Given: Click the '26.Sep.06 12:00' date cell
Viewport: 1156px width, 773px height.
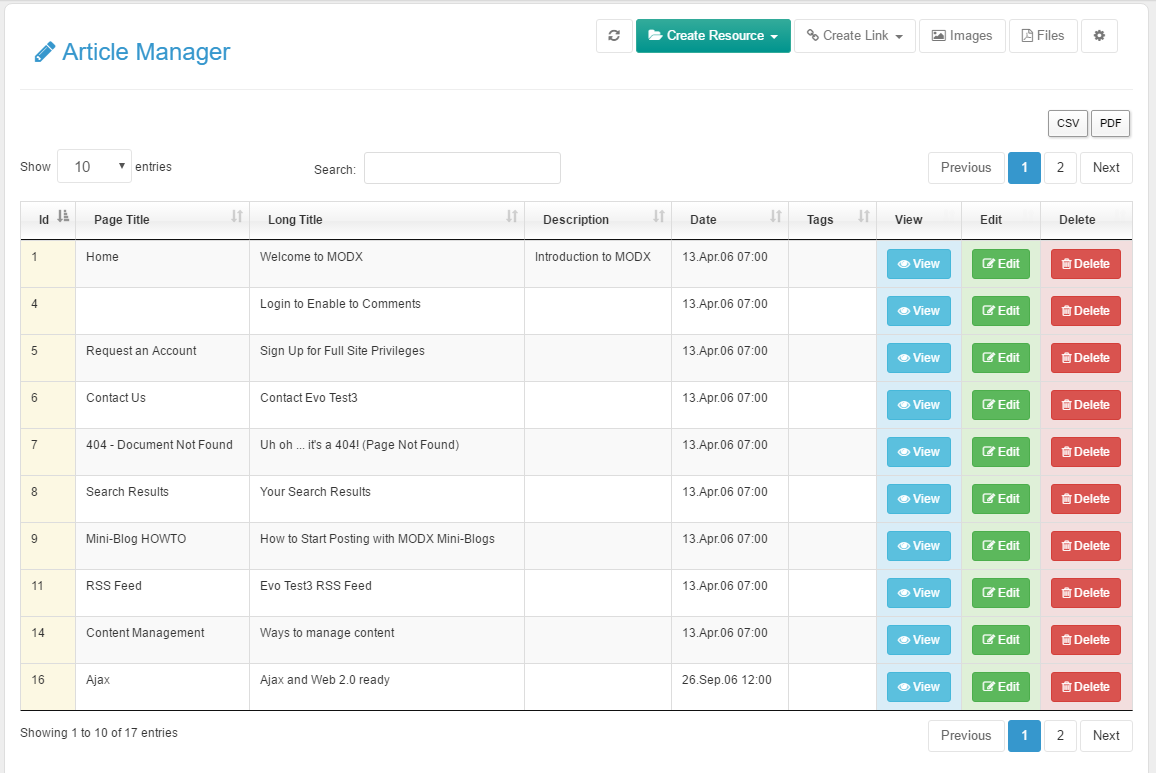Looking at the screenshot, I should pos(730,687).
